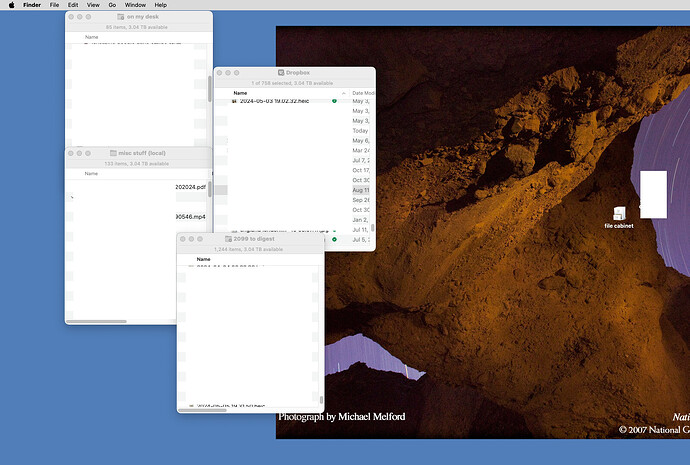
Task: Click the 'Mar 24' date cell
Action: coord(361,150)
